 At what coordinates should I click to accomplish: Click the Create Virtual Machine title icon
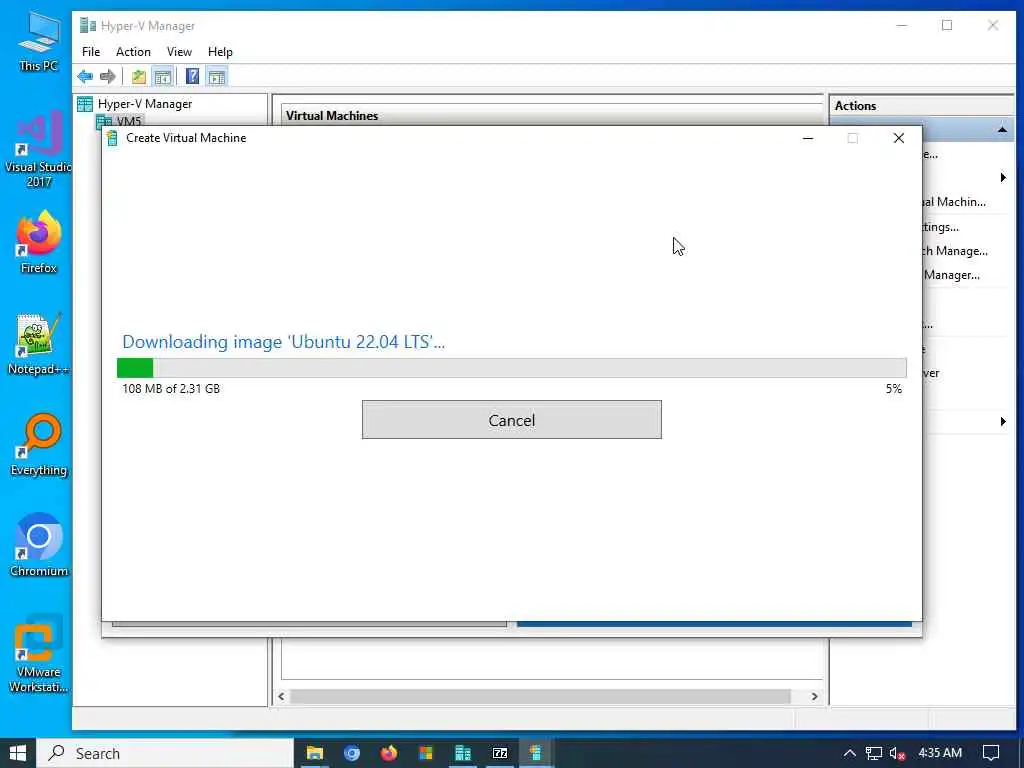pos(112,138)
